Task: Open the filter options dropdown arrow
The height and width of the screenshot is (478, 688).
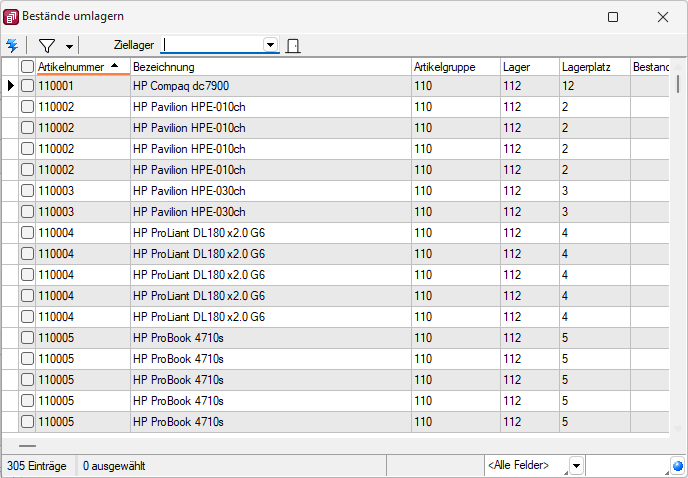Action: click(69, 47)
